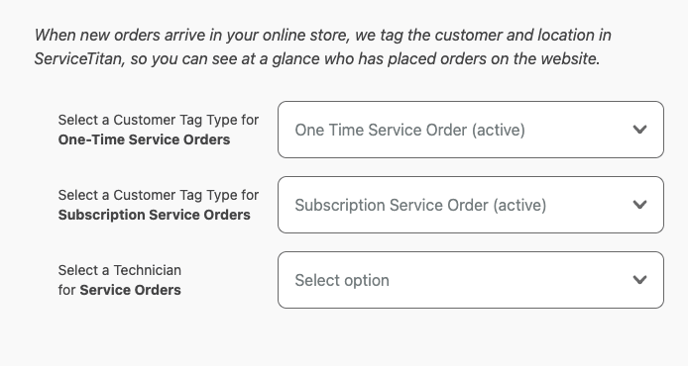Click bold 'Service Orders' label under Technician
This screenshot has height=366, width=688.
pyautogui.click(x=130, y=290)
